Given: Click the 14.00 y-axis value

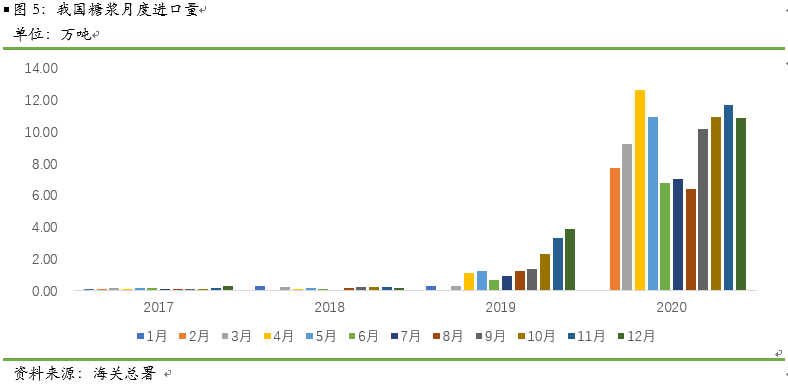Looking at the screenshot, I should (41, 68).
